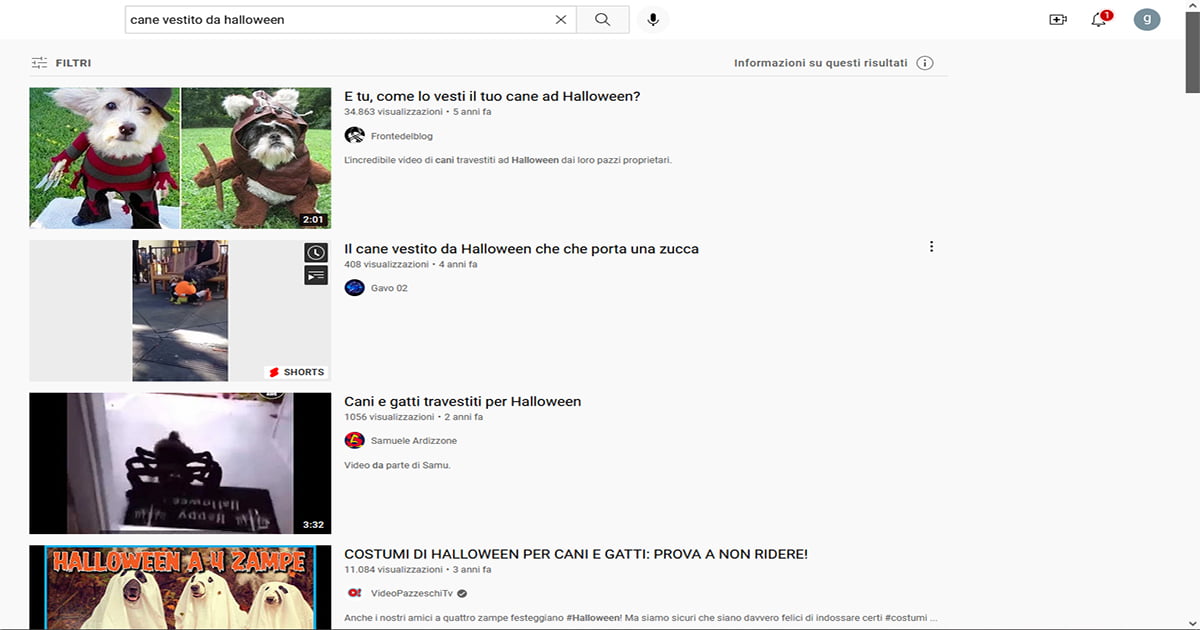Open the notifications bell
The height and width of the screenshot is (630, 1200).
1099,20
